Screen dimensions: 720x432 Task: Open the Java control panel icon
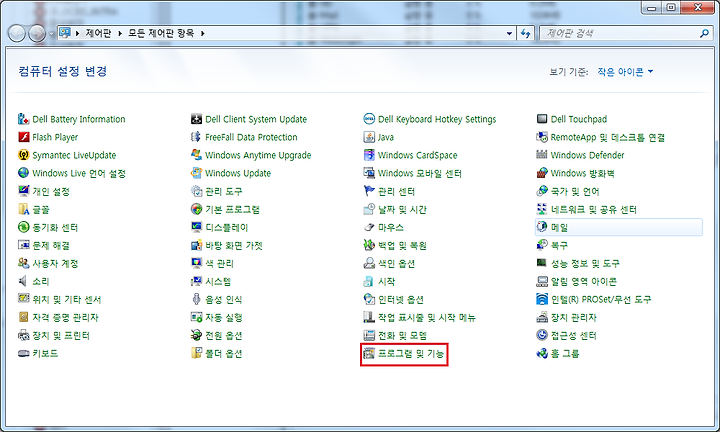pos(369,137)
